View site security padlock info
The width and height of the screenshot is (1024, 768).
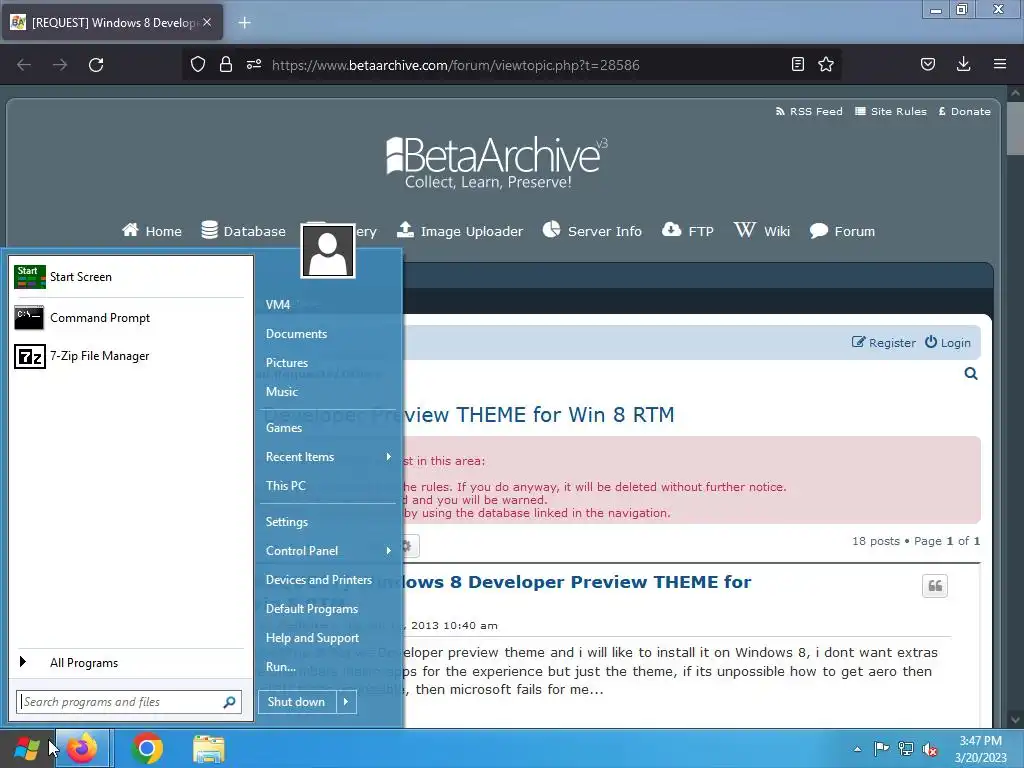click(x=225, y=64)
